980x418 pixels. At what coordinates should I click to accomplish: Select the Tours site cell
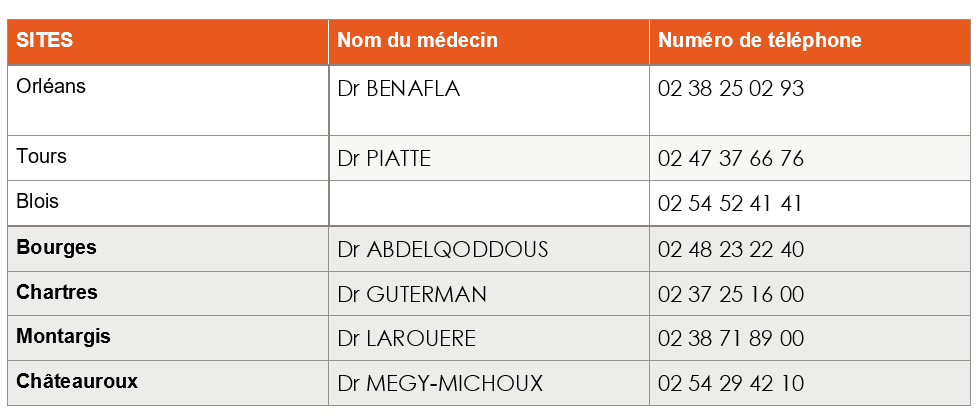[x=42, y=157]
